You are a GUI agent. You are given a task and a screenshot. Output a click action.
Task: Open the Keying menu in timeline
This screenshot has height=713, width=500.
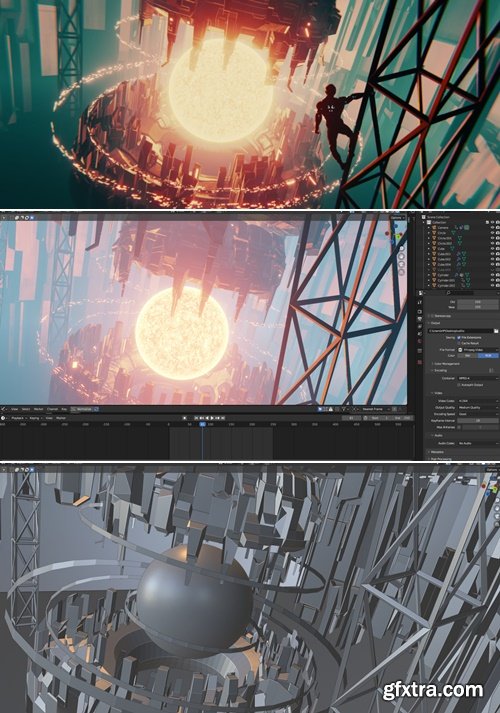(x=34, y=418)
